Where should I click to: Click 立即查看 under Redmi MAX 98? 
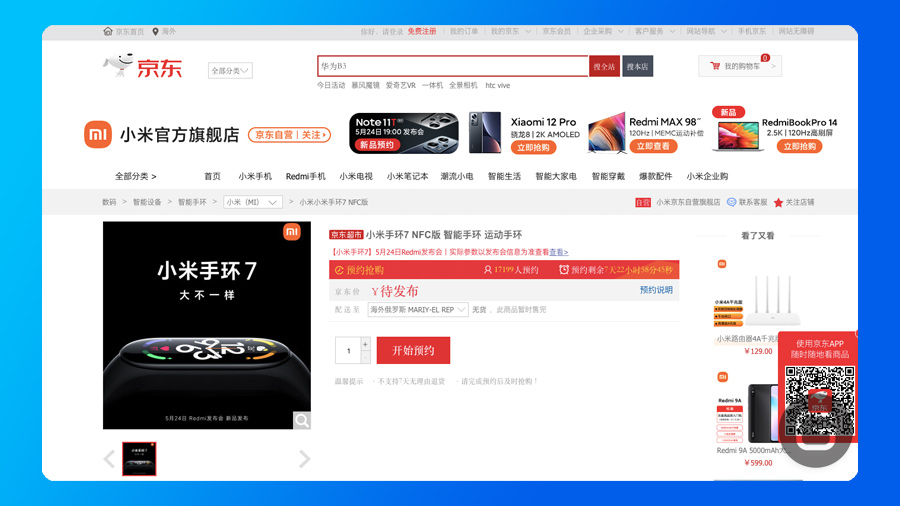tap(653, 146)
